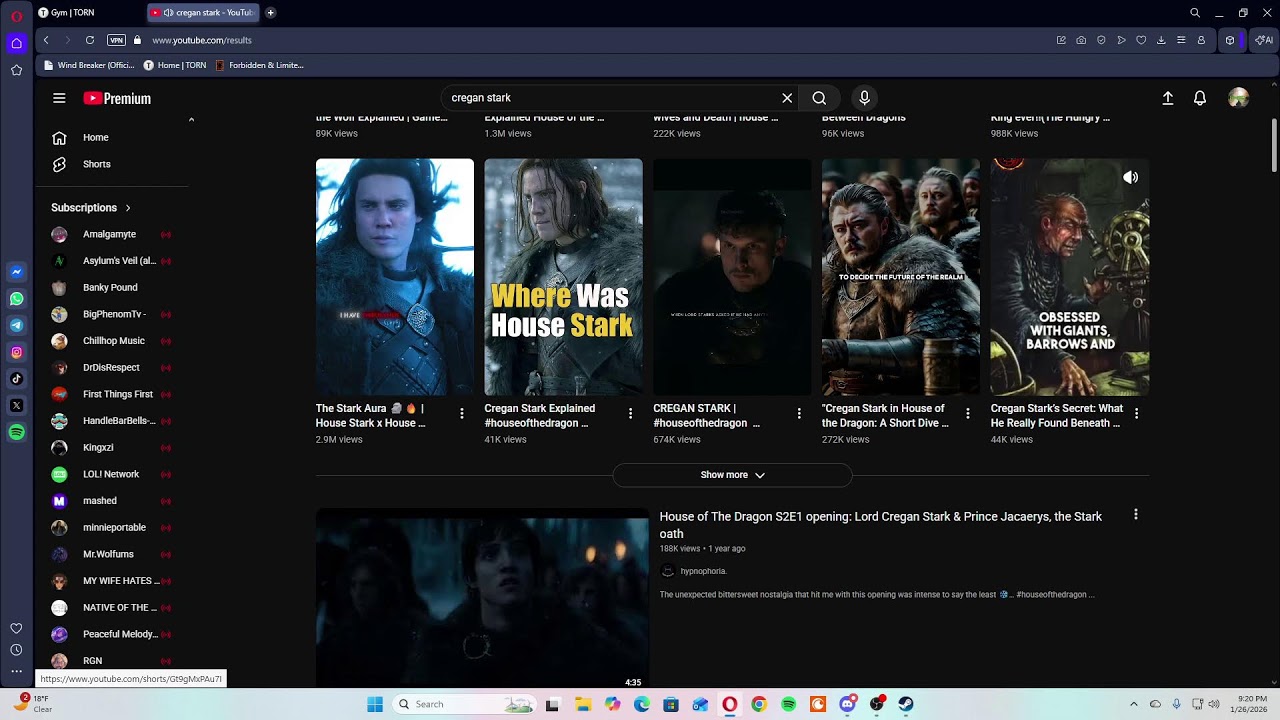Viewport: 1280px width, 720px height.
Task: Open Telegram in Opera sidebar
Action: [17, 326]
